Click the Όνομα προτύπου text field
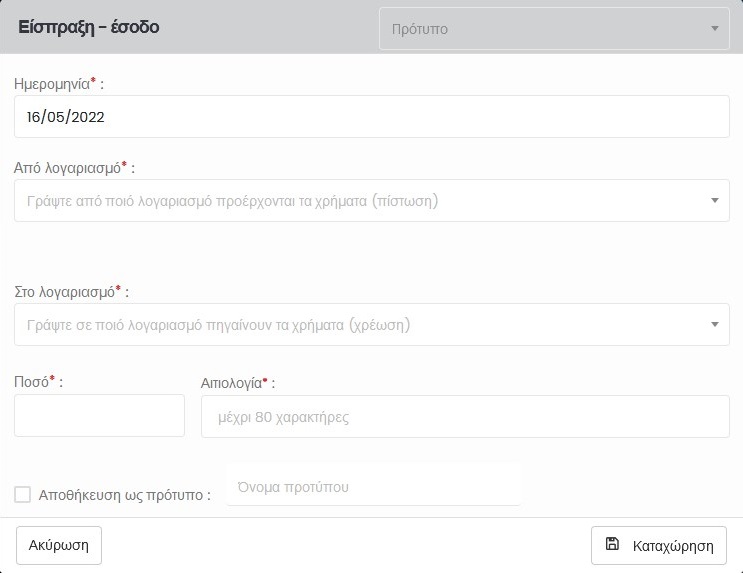 [x=373, y=487]
